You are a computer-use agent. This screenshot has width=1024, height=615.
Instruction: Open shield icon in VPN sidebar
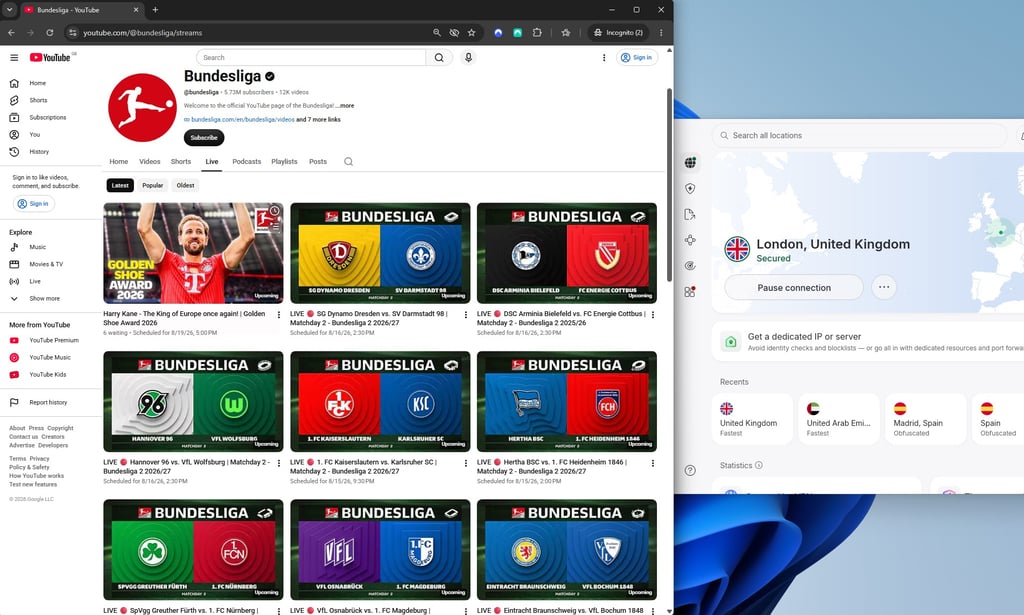point(690,189)
